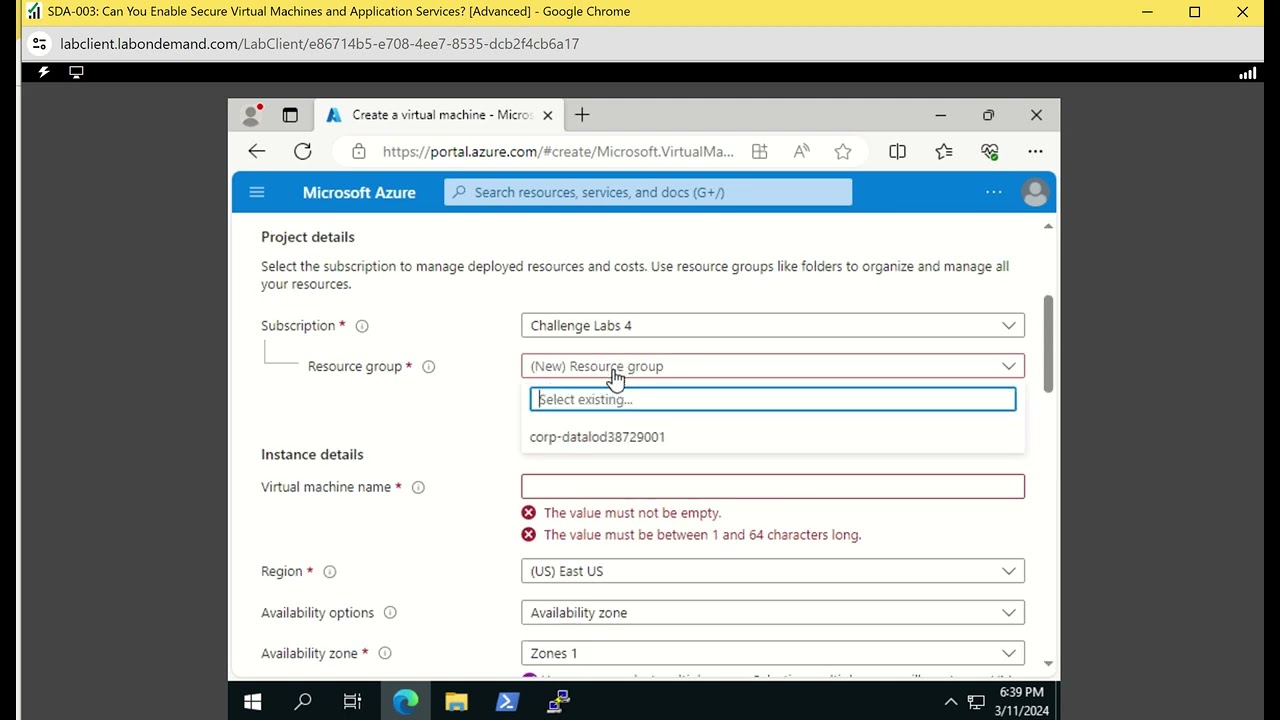Click the Microsoft Azure home link
1280x720 pixels.
click(359, 192)
